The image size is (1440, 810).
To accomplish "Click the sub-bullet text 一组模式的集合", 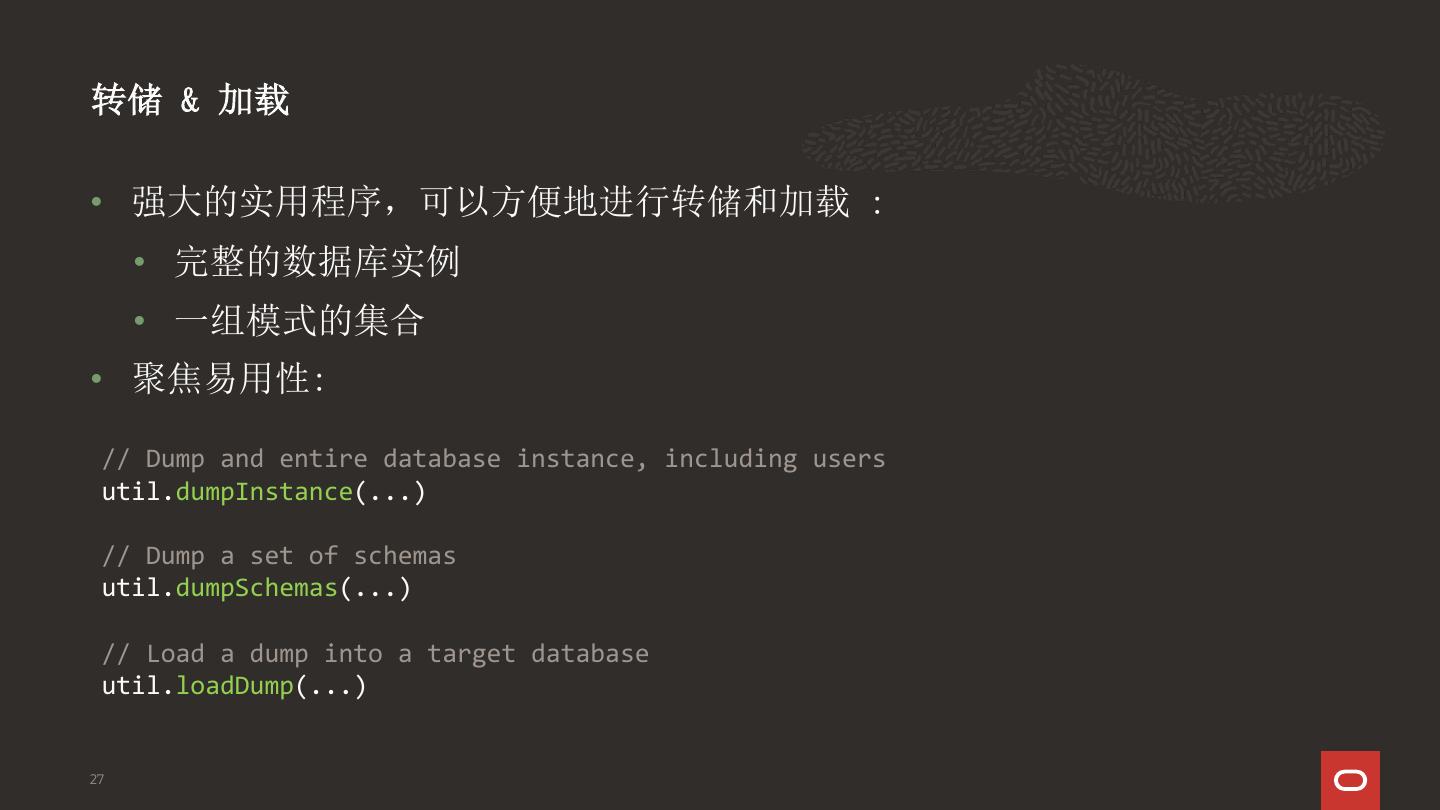I will (x=299, y=321).
